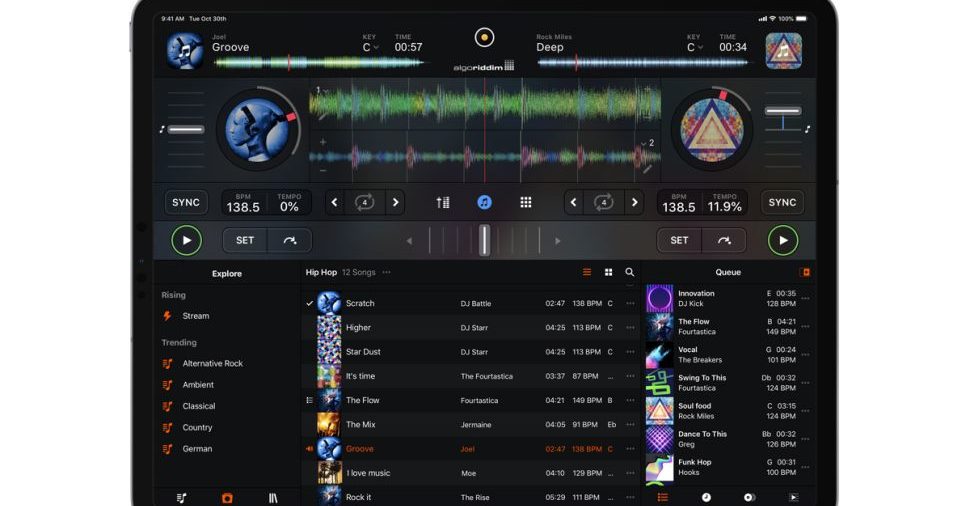Screen dimensions: 970x506
Task: Click left deck BPM 138.5 readout
Action: tap(243, 204)
